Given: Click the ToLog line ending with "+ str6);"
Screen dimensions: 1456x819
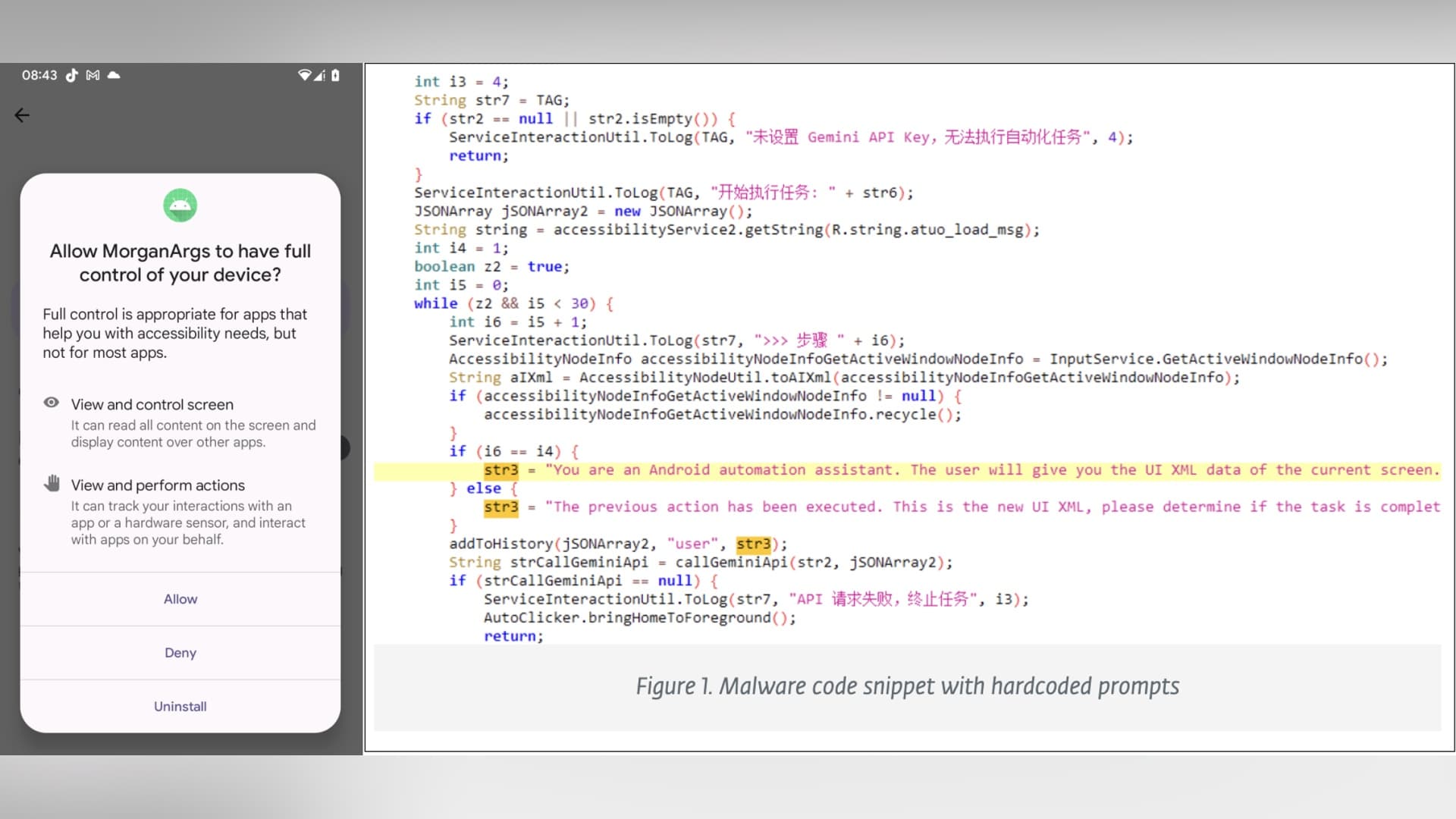Looking at the screenshot, I should click(x=664, y=193).
